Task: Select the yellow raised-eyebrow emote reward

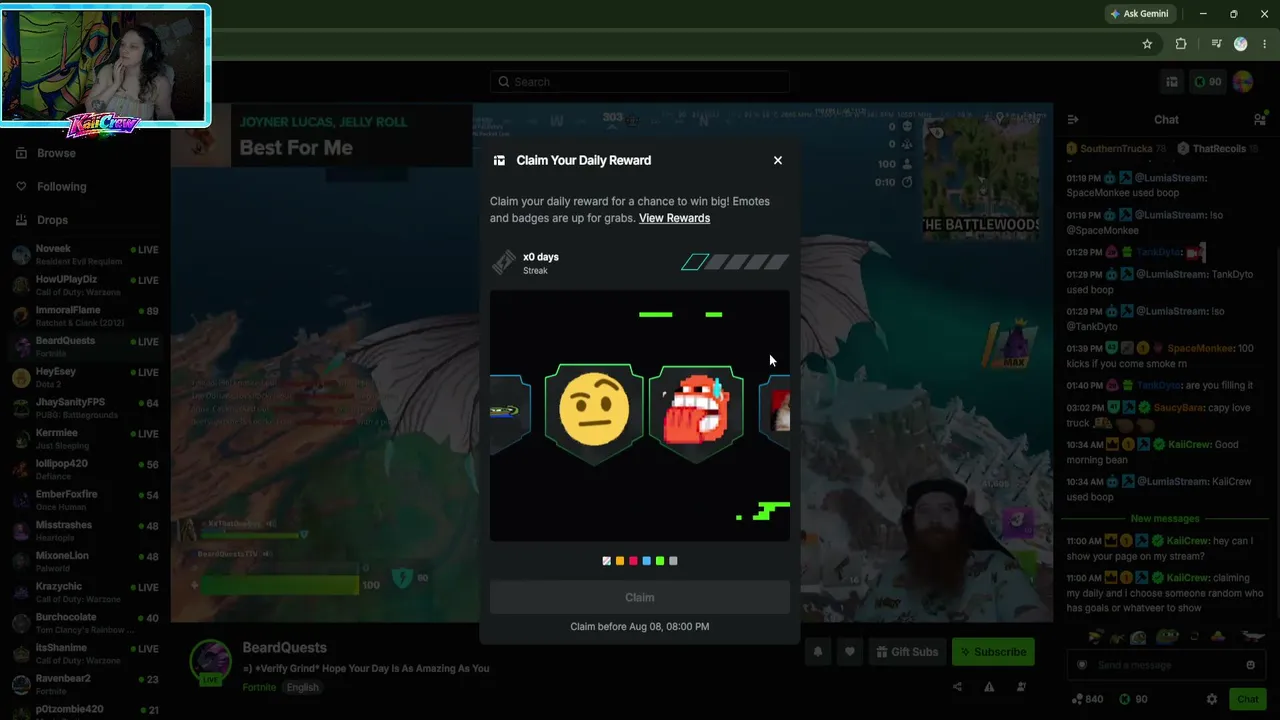Action: coord(594,412)
